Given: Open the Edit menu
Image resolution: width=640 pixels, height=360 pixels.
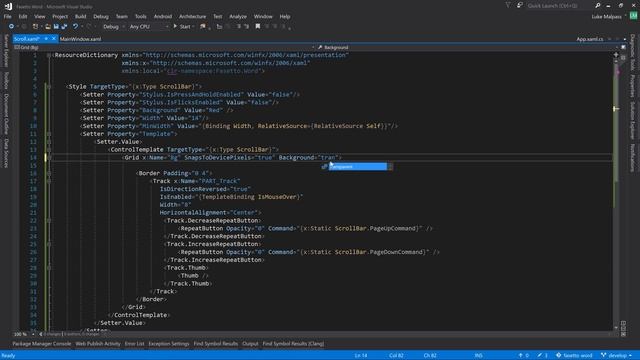Looking at the screenshot, I should coord(23,17).
